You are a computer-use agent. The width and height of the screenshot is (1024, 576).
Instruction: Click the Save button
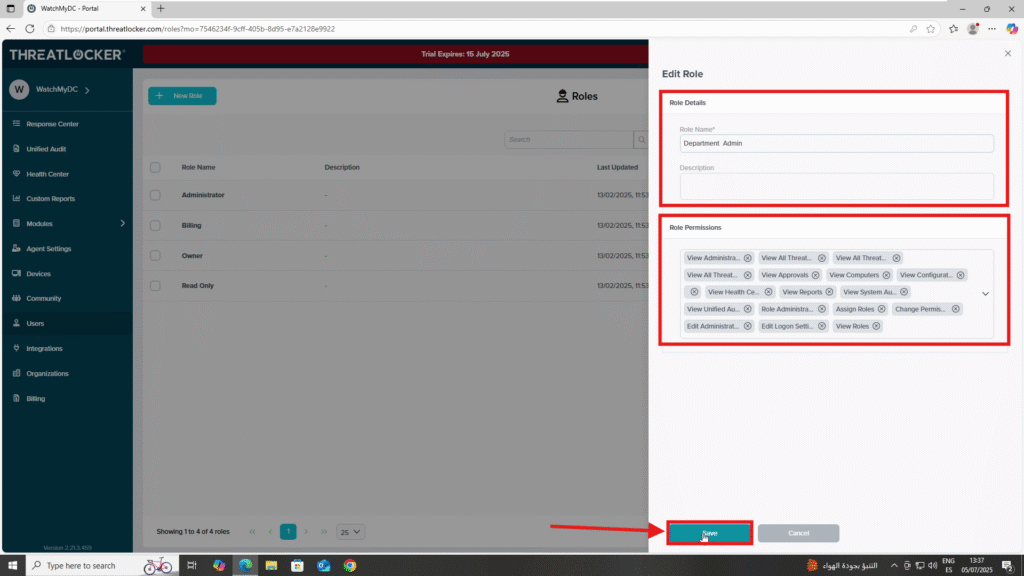tap(709, 533)
